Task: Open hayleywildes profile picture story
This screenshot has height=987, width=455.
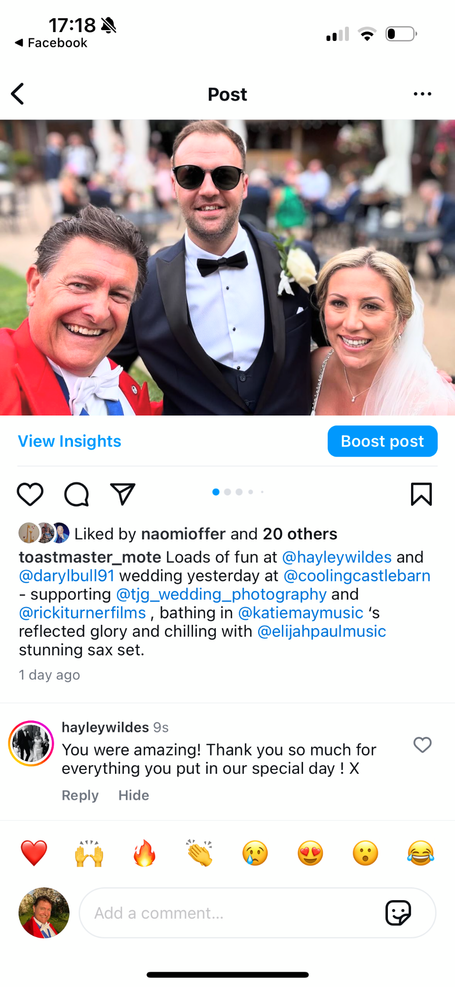Action: click(31, 743)
